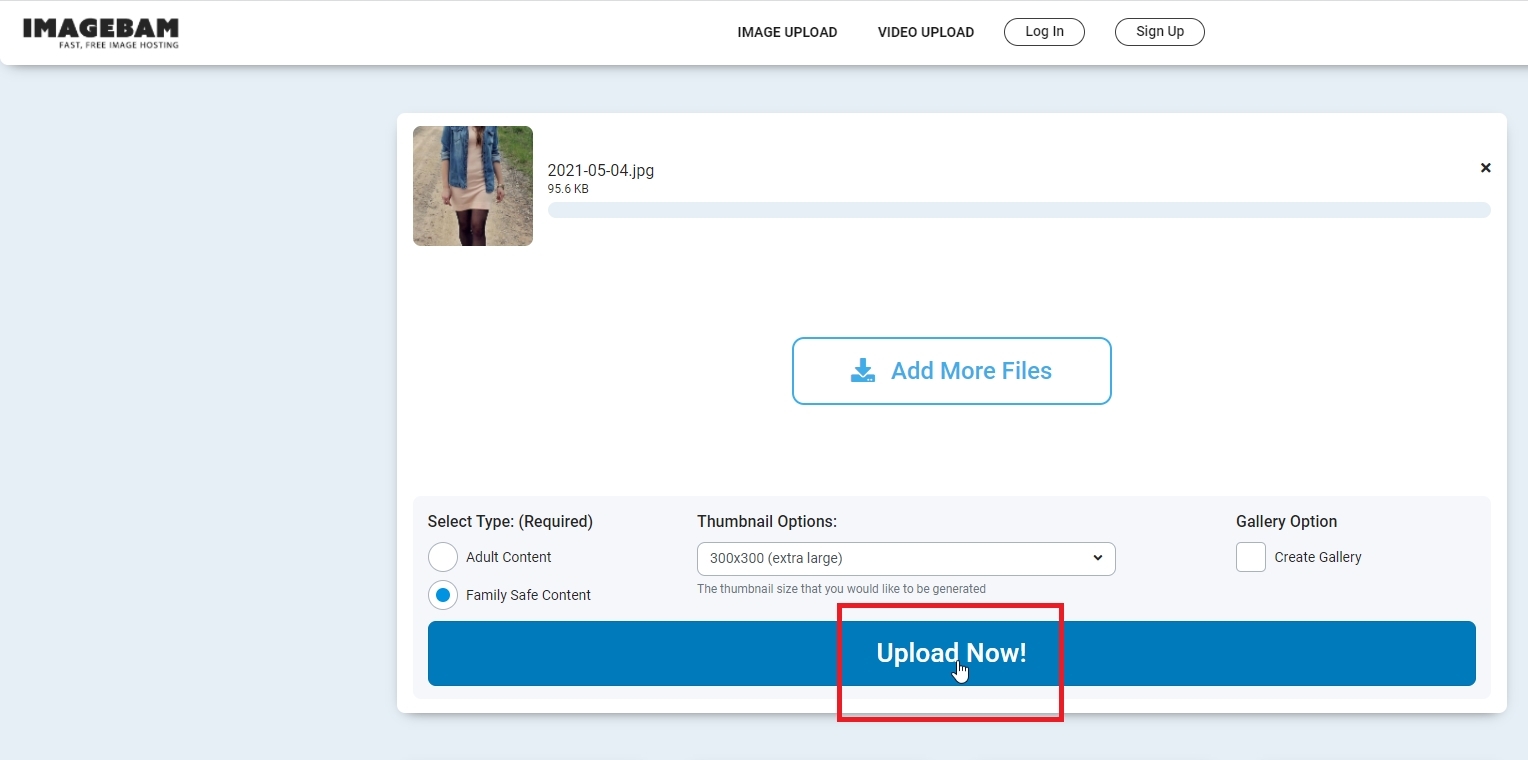Viewport: 1528px width, 760px height.
Task: Click the Sign Up button
Action: tap(1160, 32)
